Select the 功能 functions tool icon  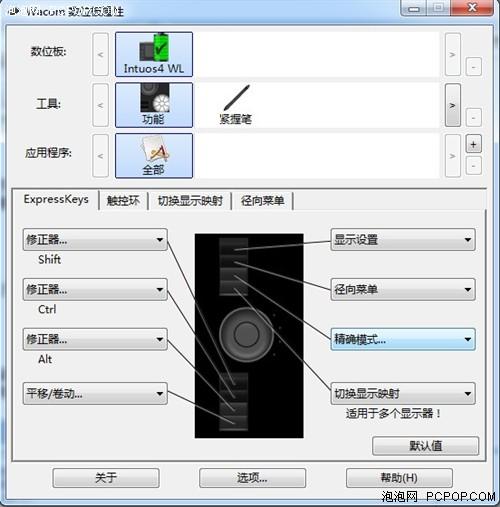point(154,105)
